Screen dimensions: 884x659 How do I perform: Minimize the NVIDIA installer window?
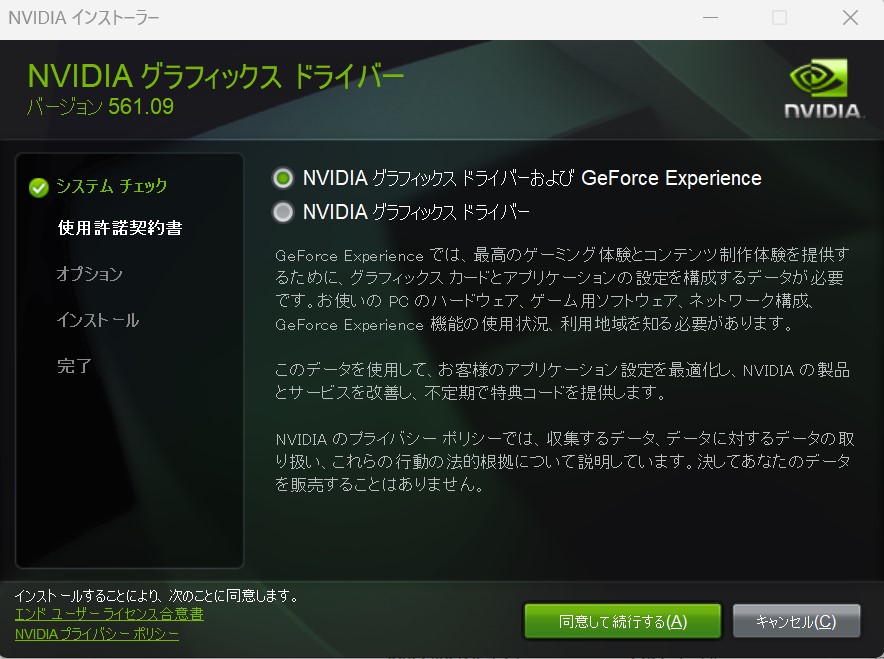(710, 18)
